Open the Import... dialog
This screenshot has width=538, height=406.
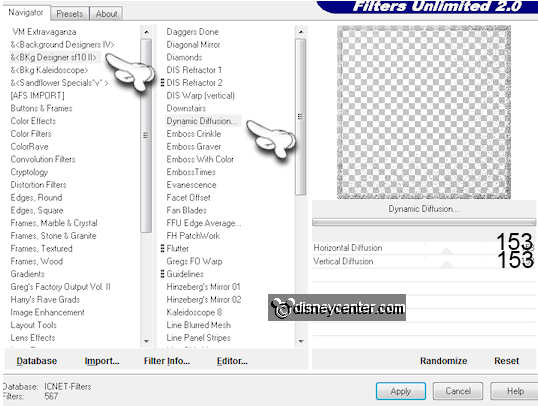point(102,361)
